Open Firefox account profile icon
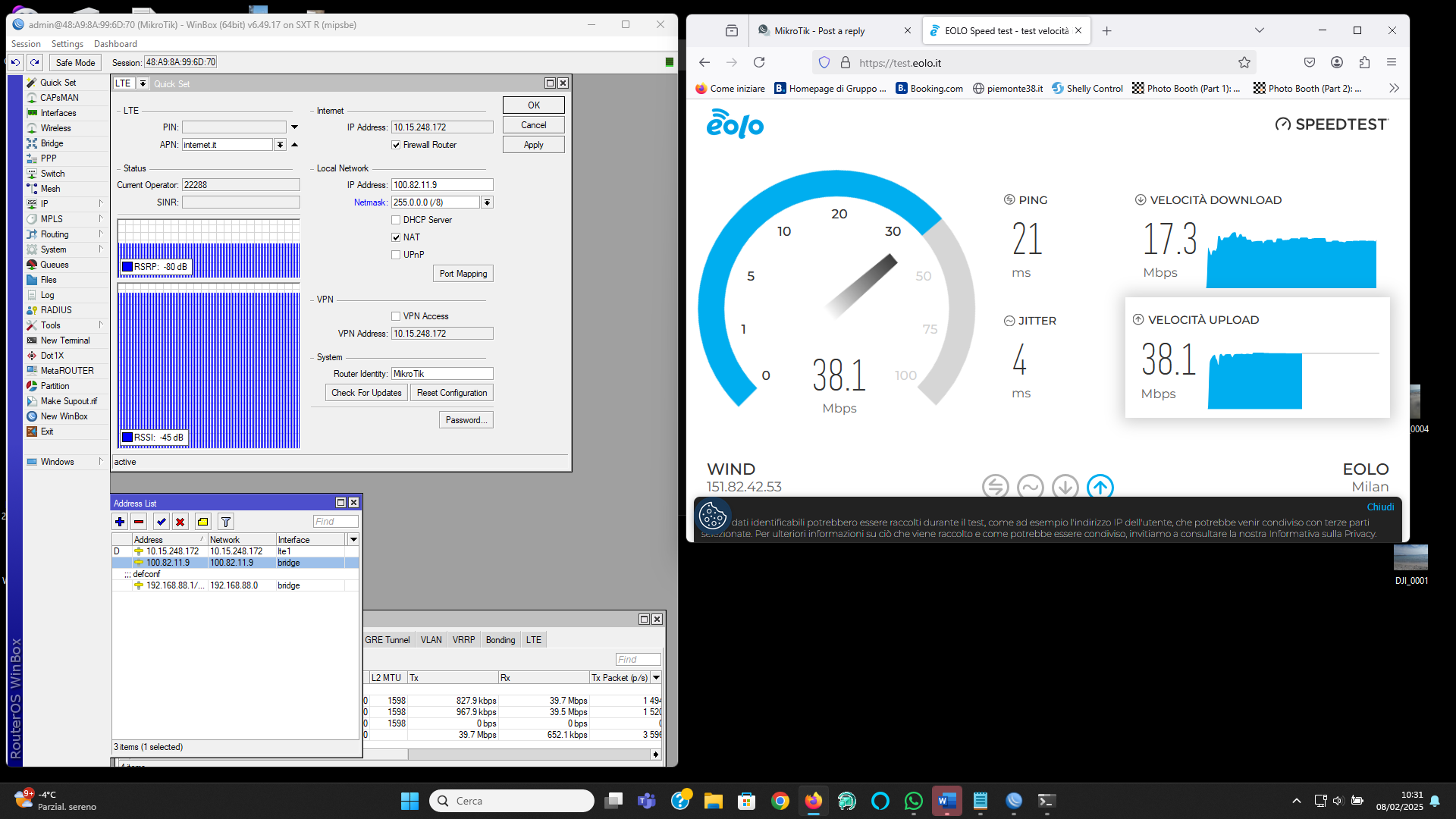The height and width of the screenshot is (819, 1456). (x=1337, y=62)
